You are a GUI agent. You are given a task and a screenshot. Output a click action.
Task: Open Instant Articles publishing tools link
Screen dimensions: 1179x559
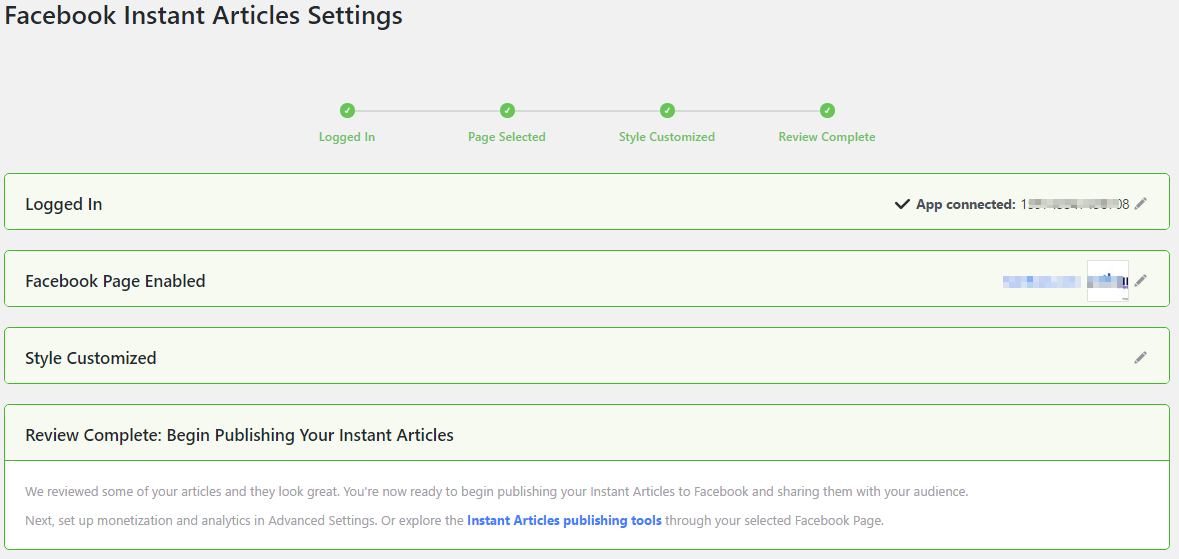tap(564, 521)
